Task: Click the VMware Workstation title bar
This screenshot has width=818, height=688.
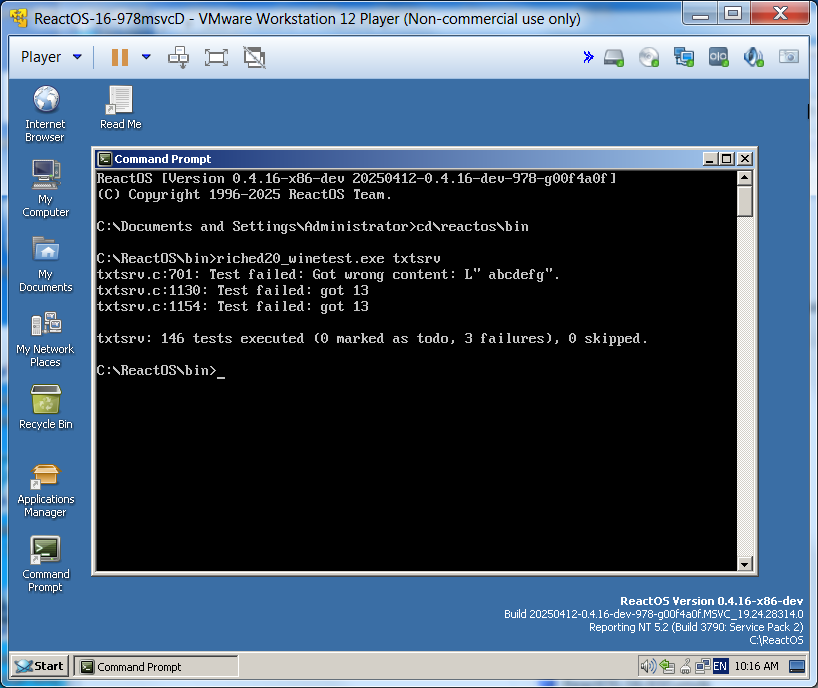Action: click(344, 18)
